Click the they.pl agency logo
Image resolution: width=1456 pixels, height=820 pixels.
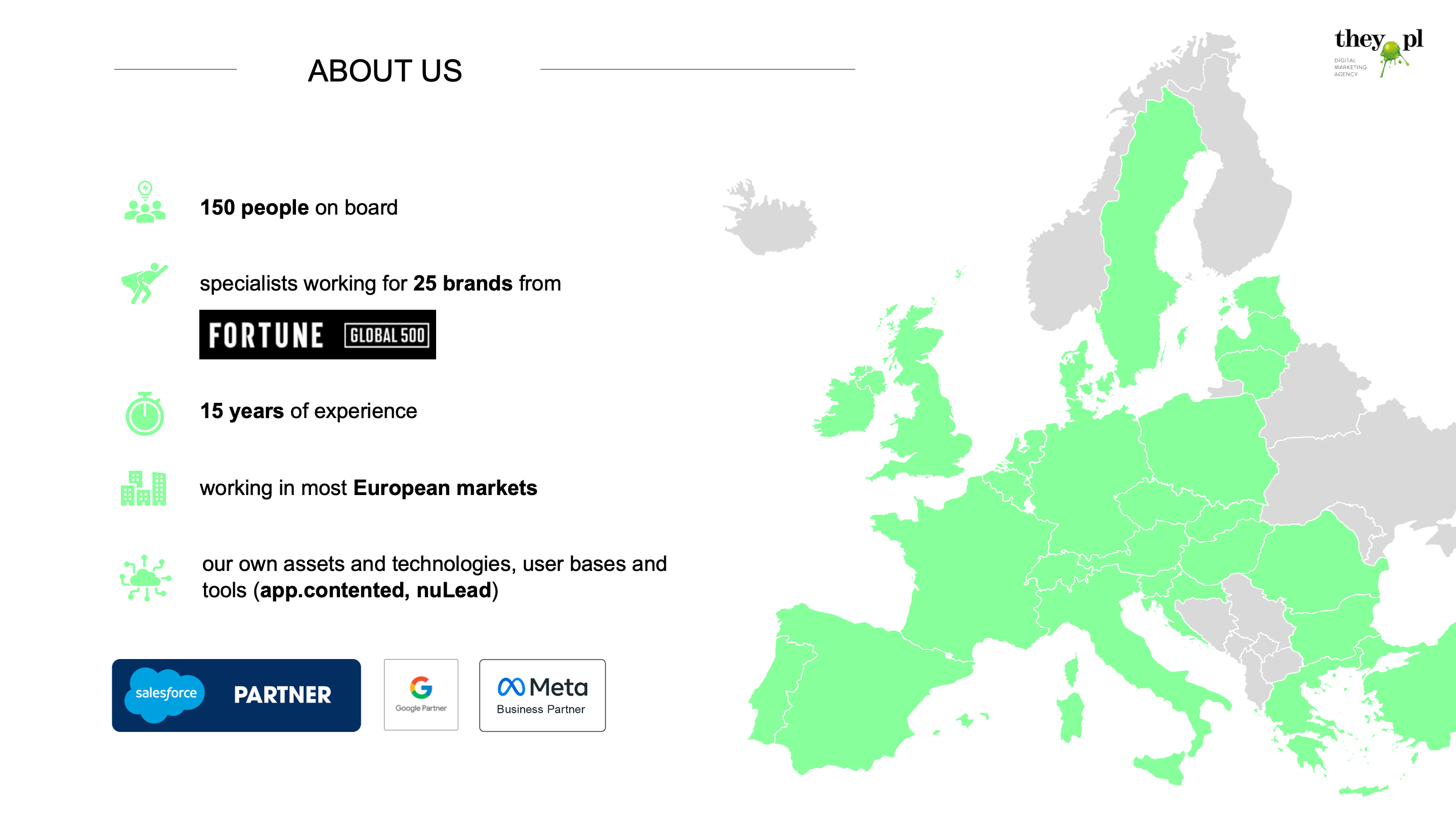click(x=1378, y=52)
